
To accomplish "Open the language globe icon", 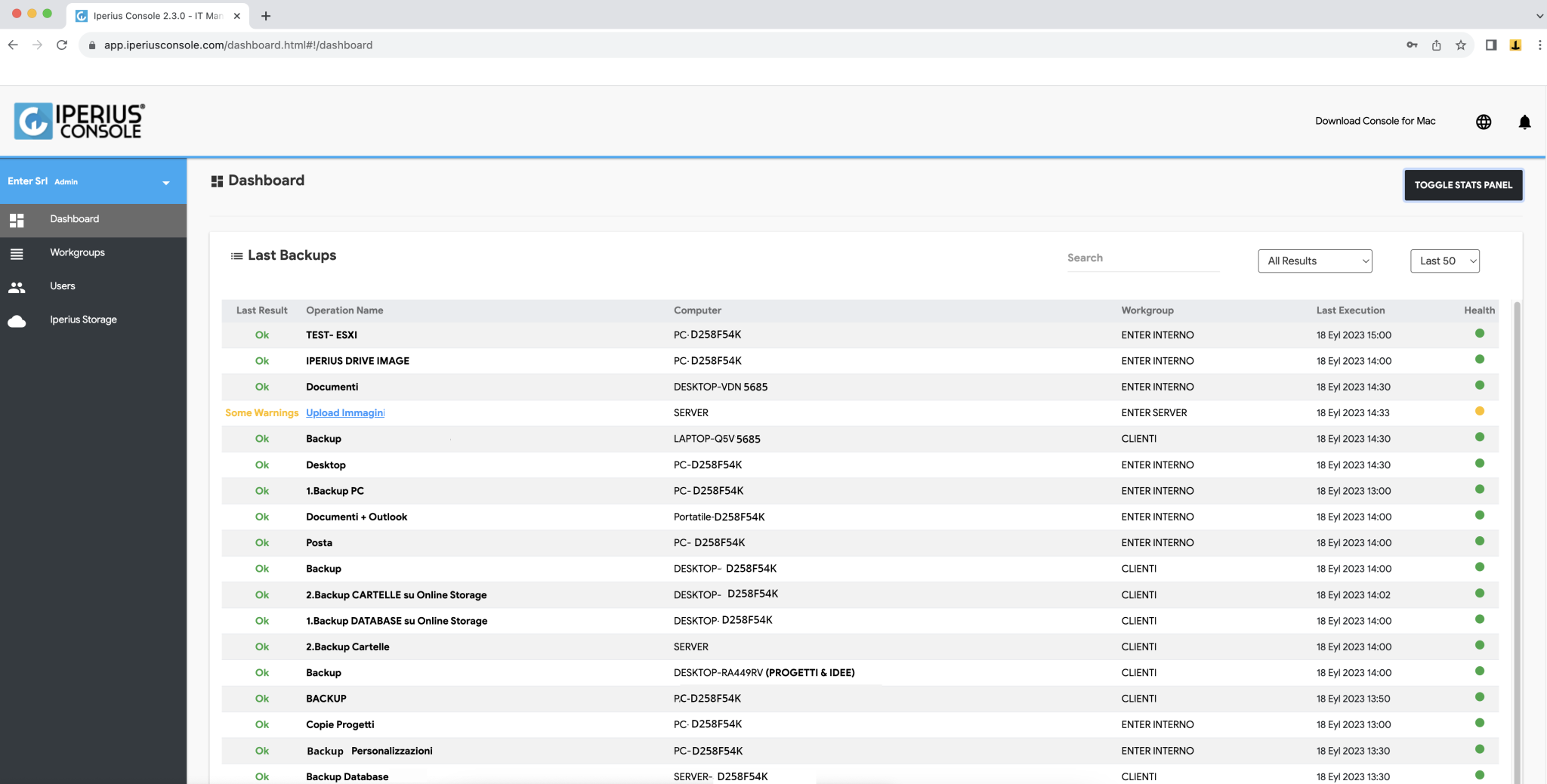I will point(1484,122).
